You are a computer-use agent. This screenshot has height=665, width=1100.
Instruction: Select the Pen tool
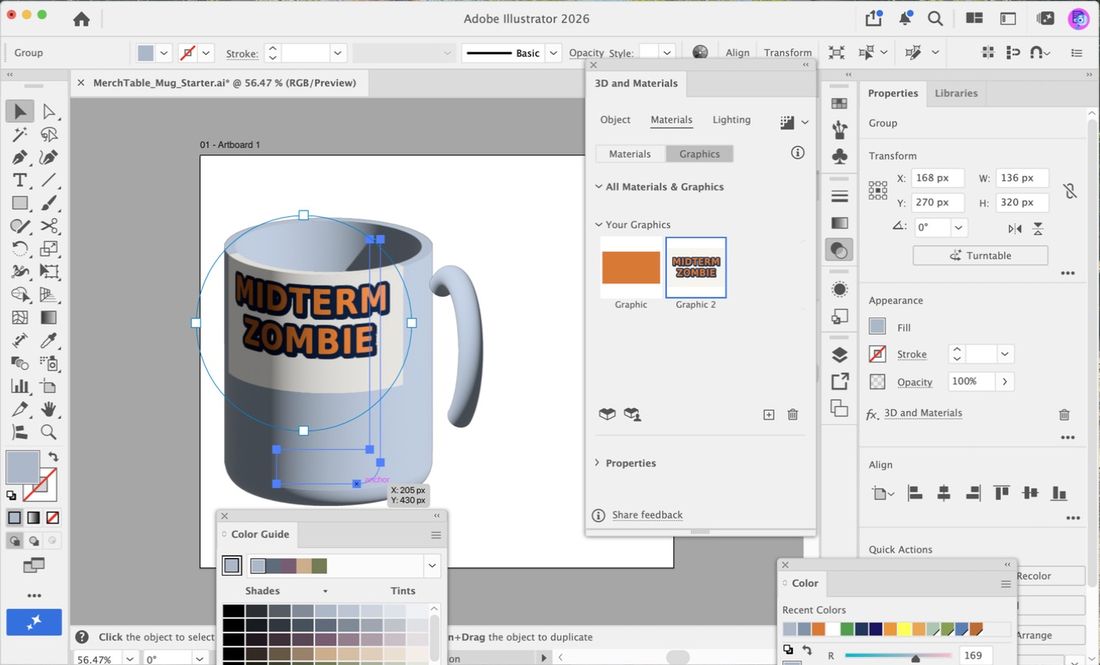(20, 157)
